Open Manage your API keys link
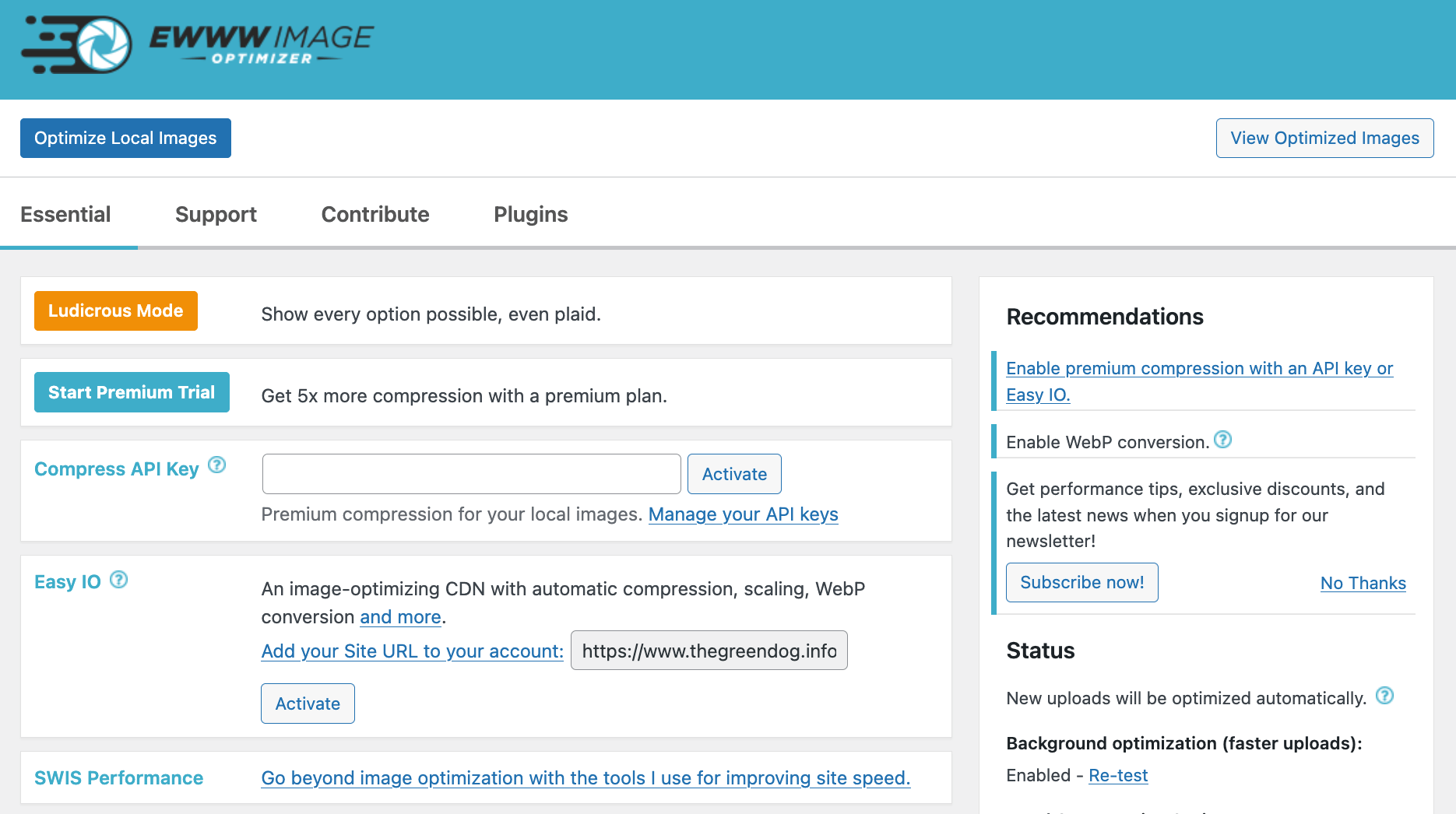The image size is (1456, 814). (x=744, y=514)
